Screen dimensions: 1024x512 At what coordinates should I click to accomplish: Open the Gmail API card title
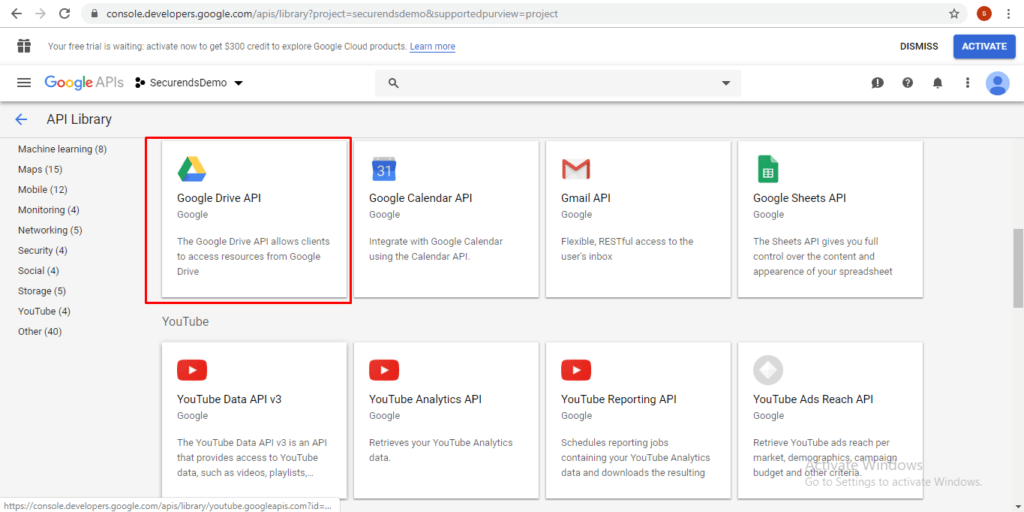[x=586, y=198]
